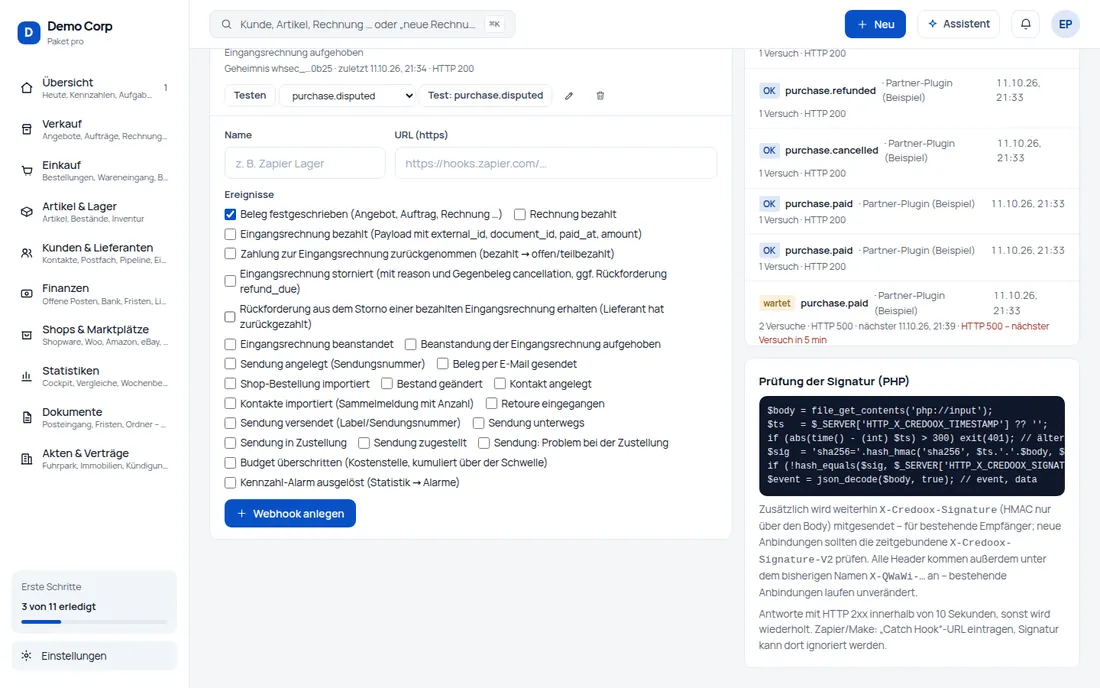This screenshot has height=688, width=1100.
Task: Click the Übersicht home icon
Action: point(27,88)
